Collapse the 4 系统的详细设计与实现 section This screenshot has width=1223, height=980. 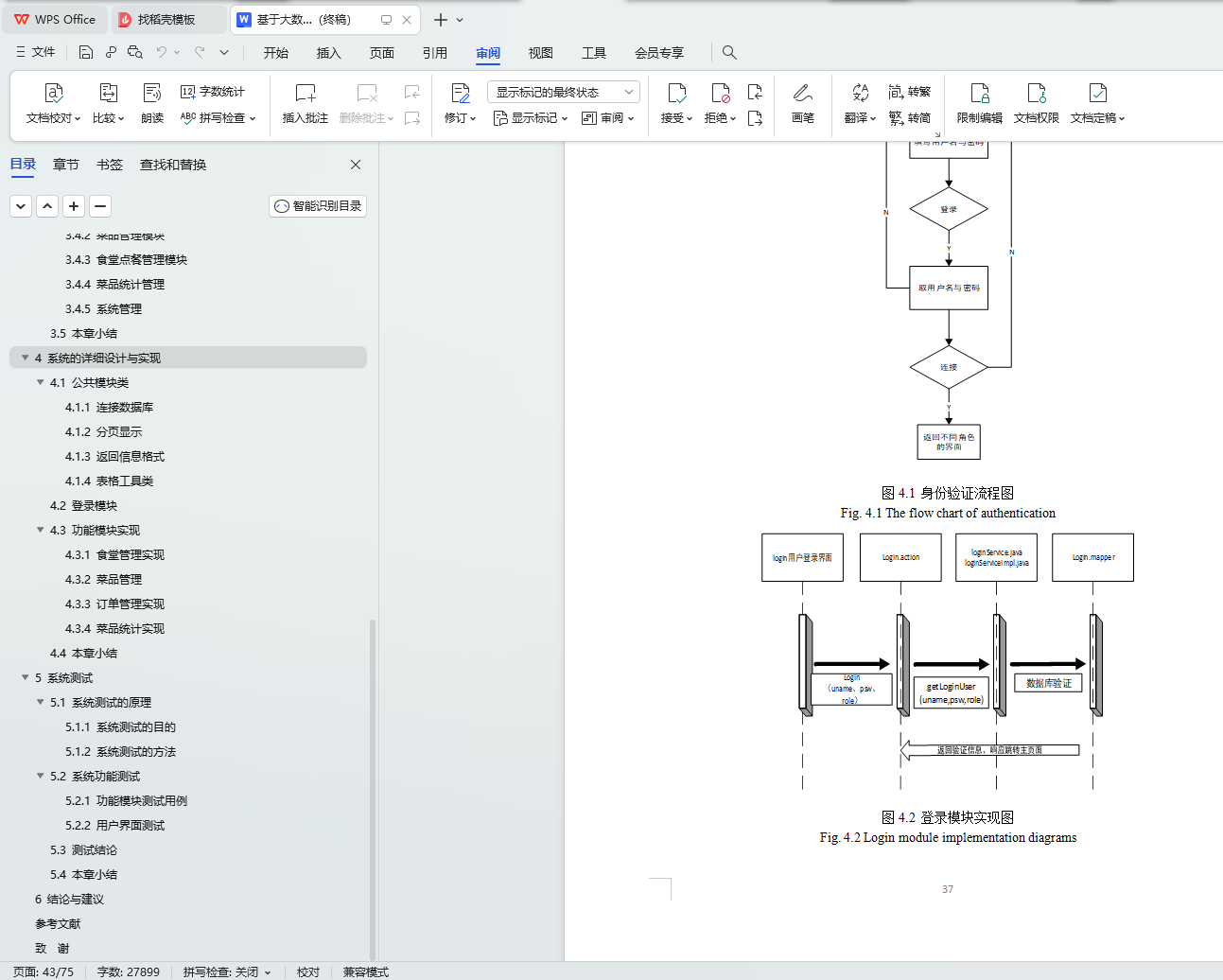26,358
